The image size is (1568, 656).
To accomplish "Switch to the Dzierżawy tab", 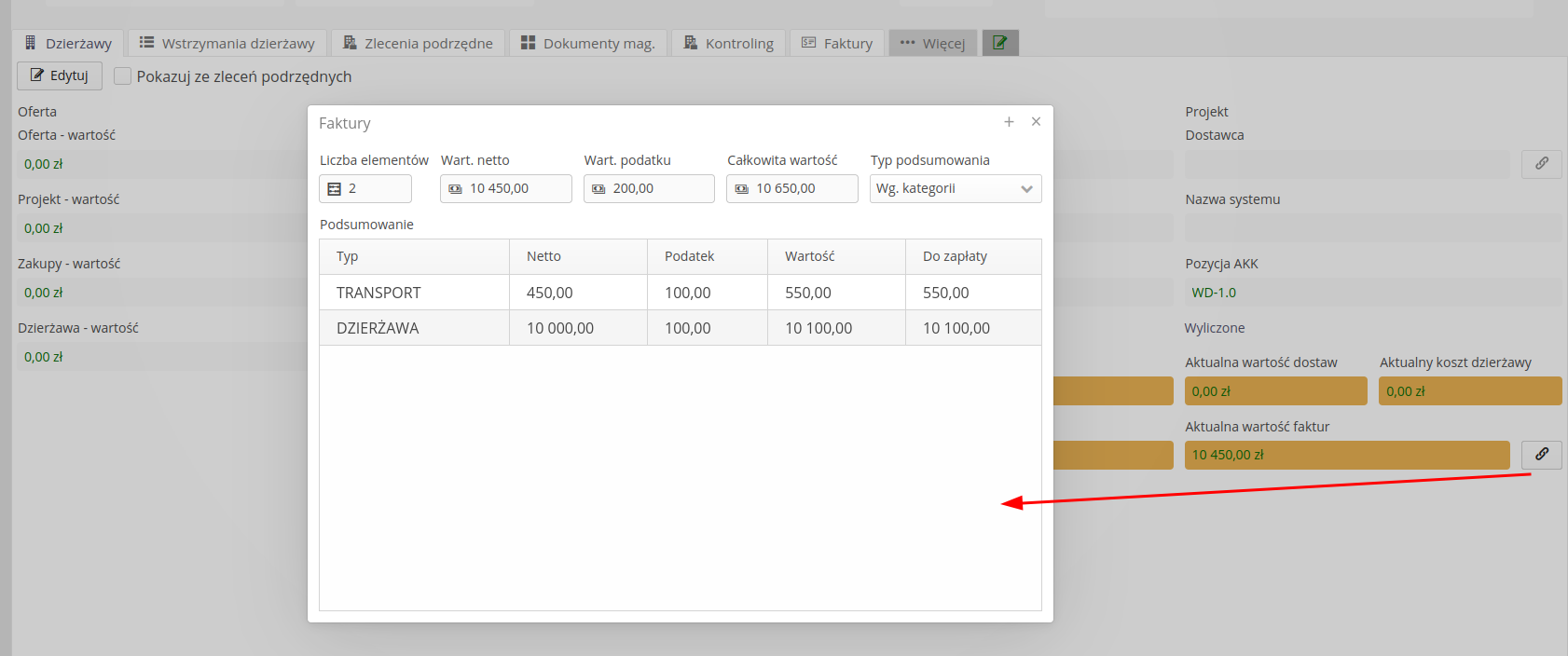I will [68, 43].
